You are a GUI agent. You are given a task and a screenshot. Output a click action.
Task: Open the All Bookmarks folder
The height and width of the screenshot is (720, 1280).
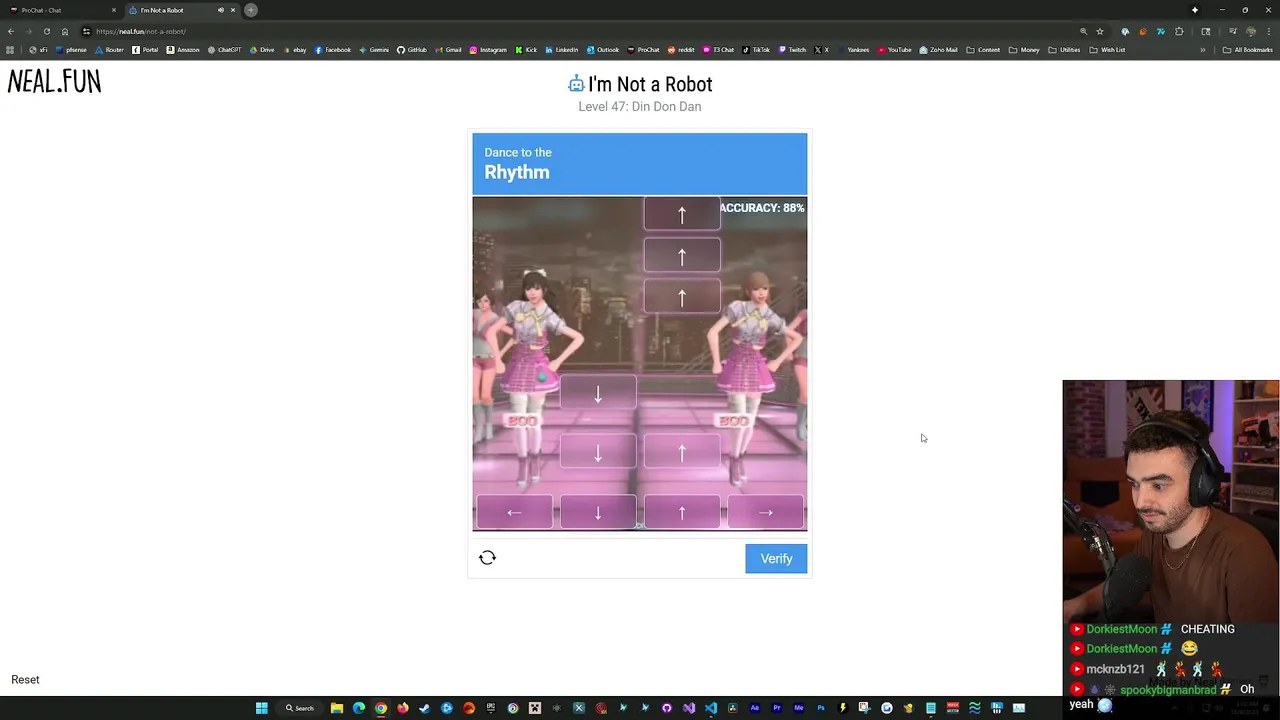coord(1248,50)
